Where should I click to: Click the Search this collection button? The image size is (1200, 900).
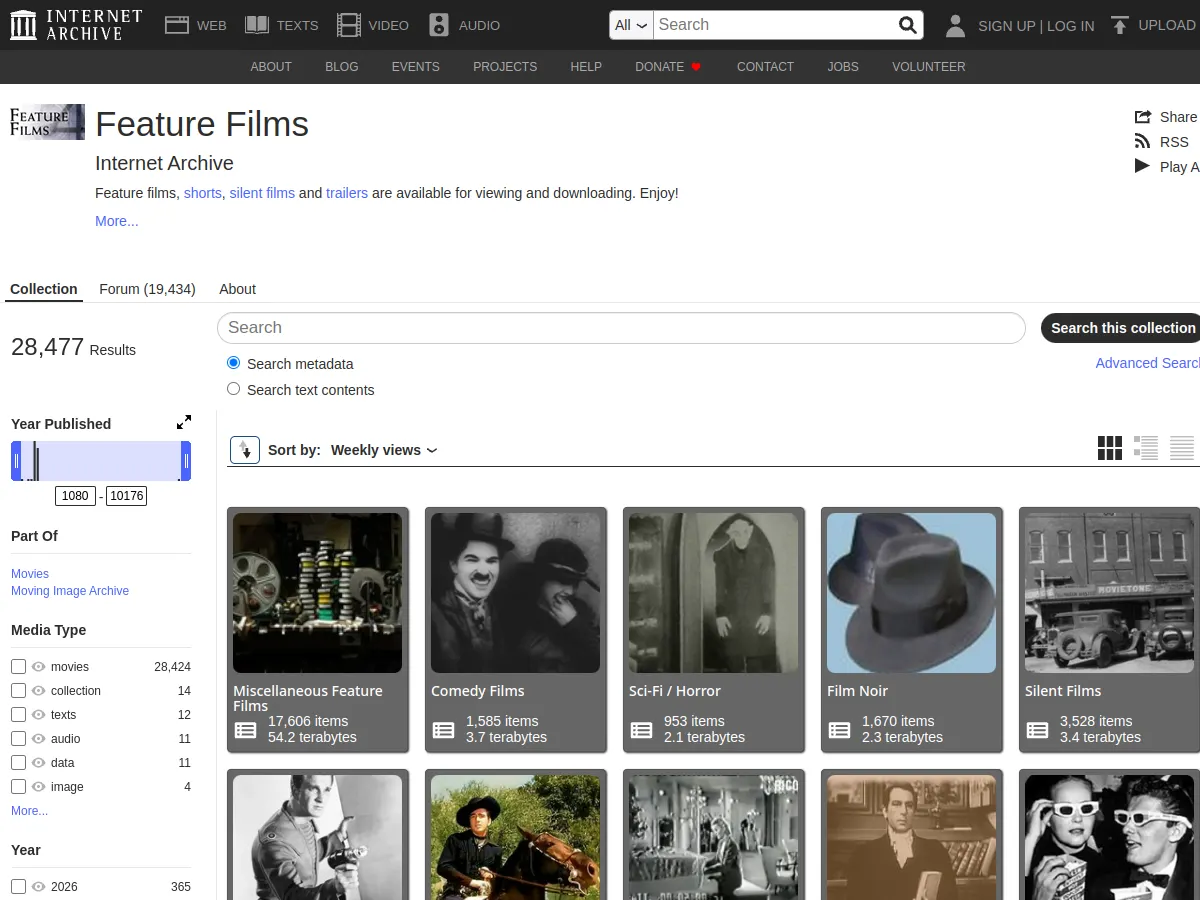(1120, 328)
